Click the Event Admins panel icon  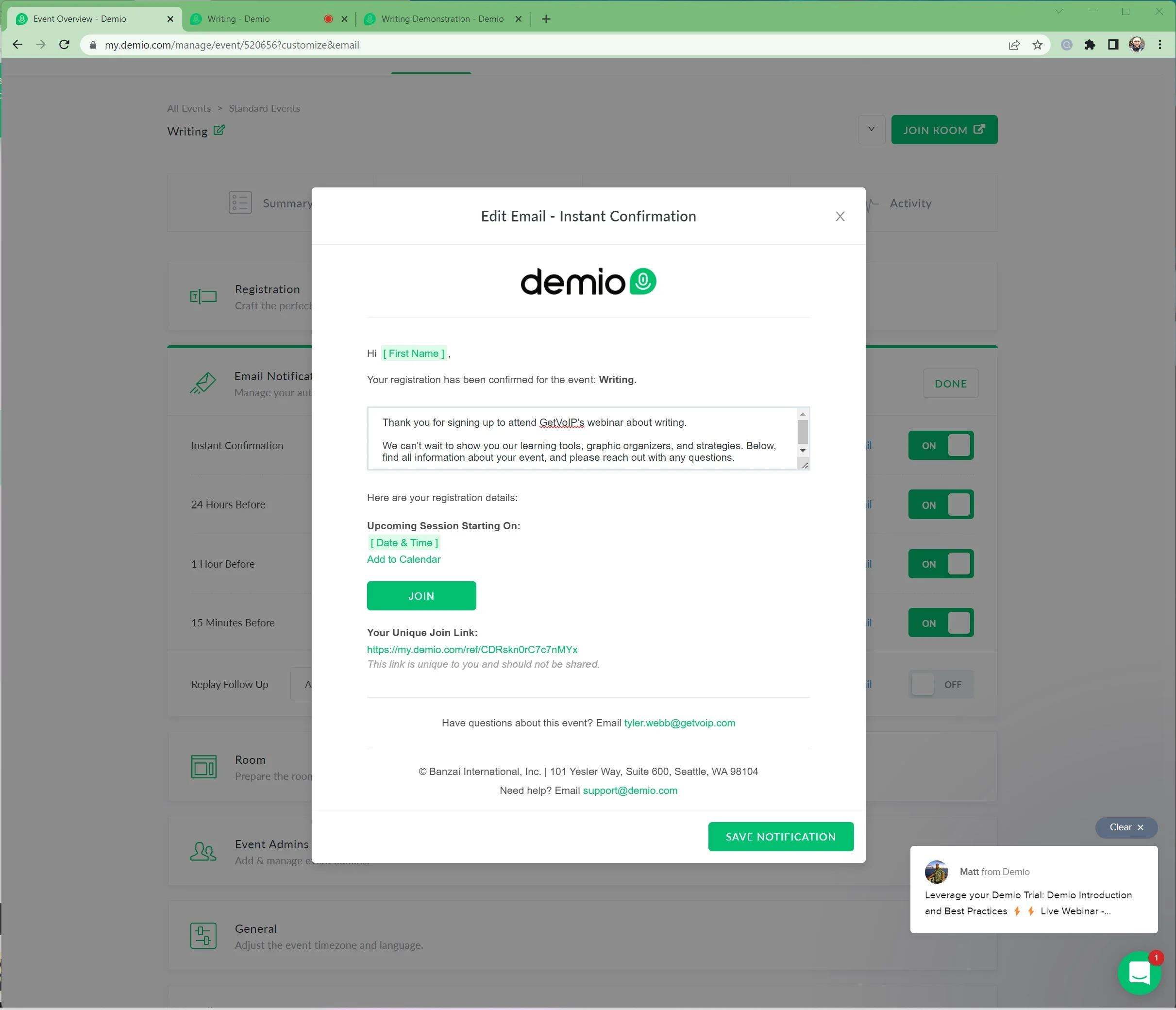click(x=204, y=852)
